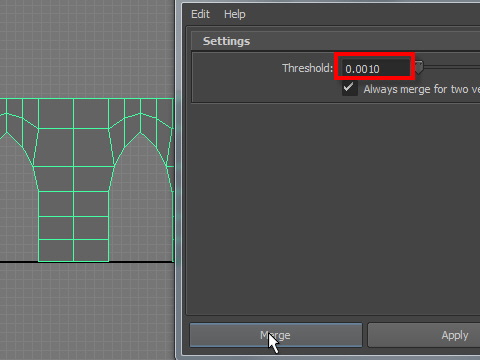Toggle the Always merge for two vertices checkbox
480x360 pixels.
[x=349, y=88]
